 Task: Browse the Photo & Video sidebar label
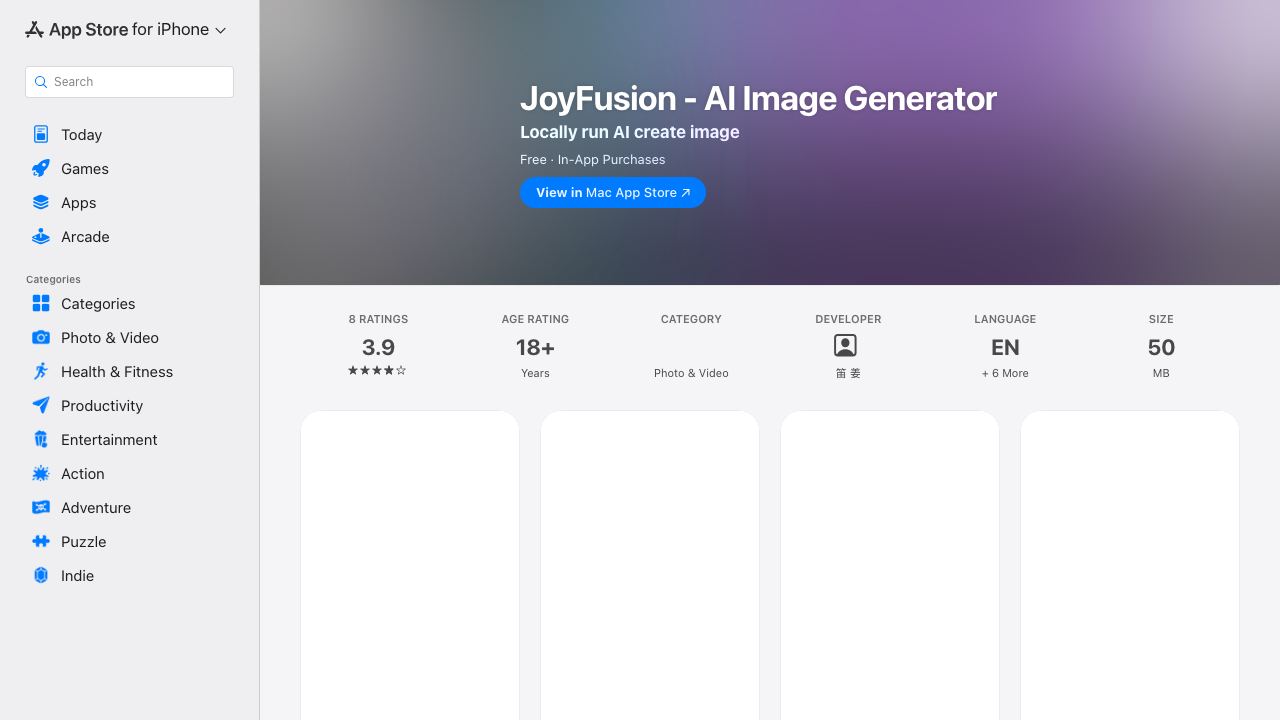coord(110,338)
